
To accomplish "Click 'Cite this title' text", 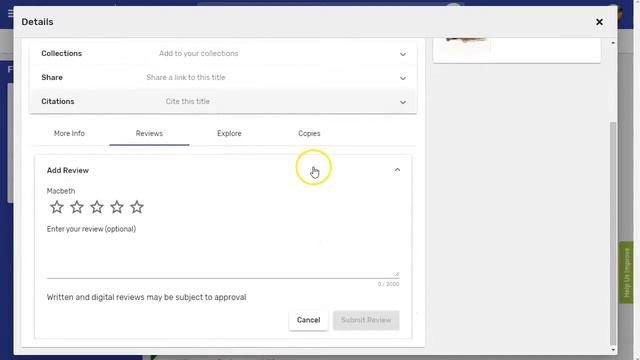I will (x=188, y=102).
